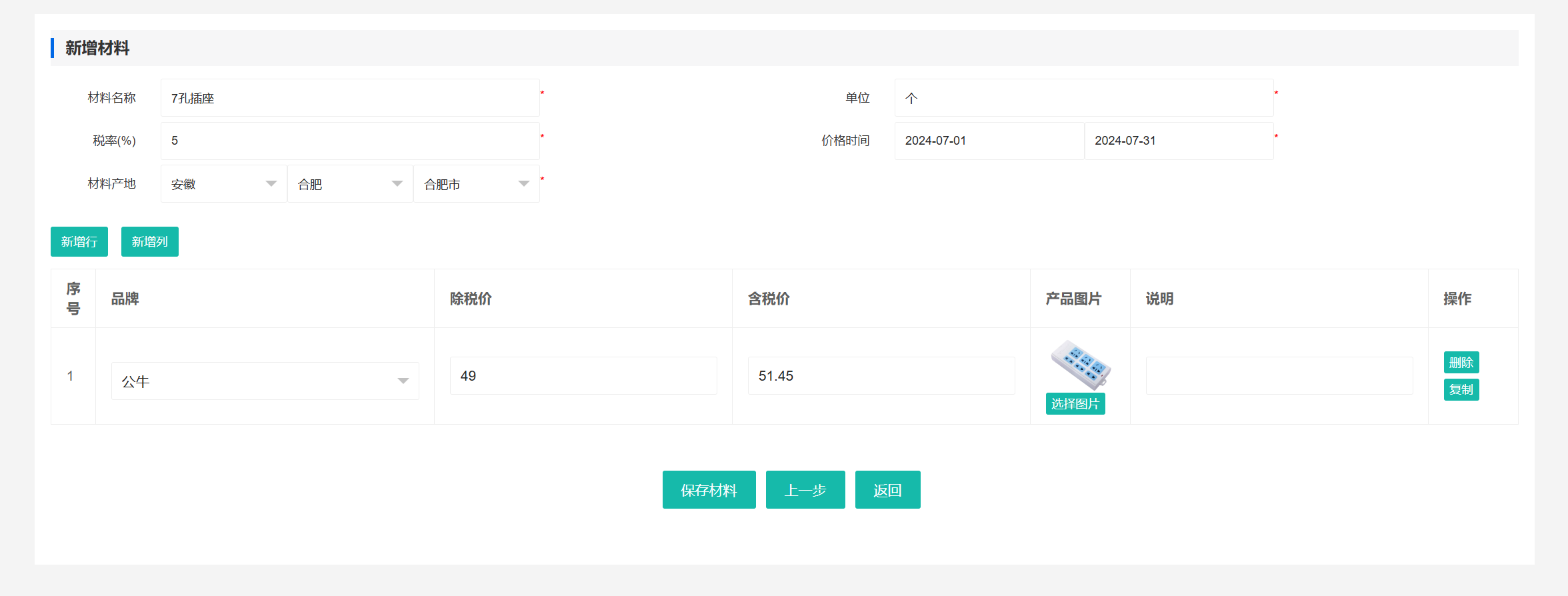Click the empty 说明 description field
Image resolution: width=1568 pixels, height=596 pixels.
pos(1279,376)
